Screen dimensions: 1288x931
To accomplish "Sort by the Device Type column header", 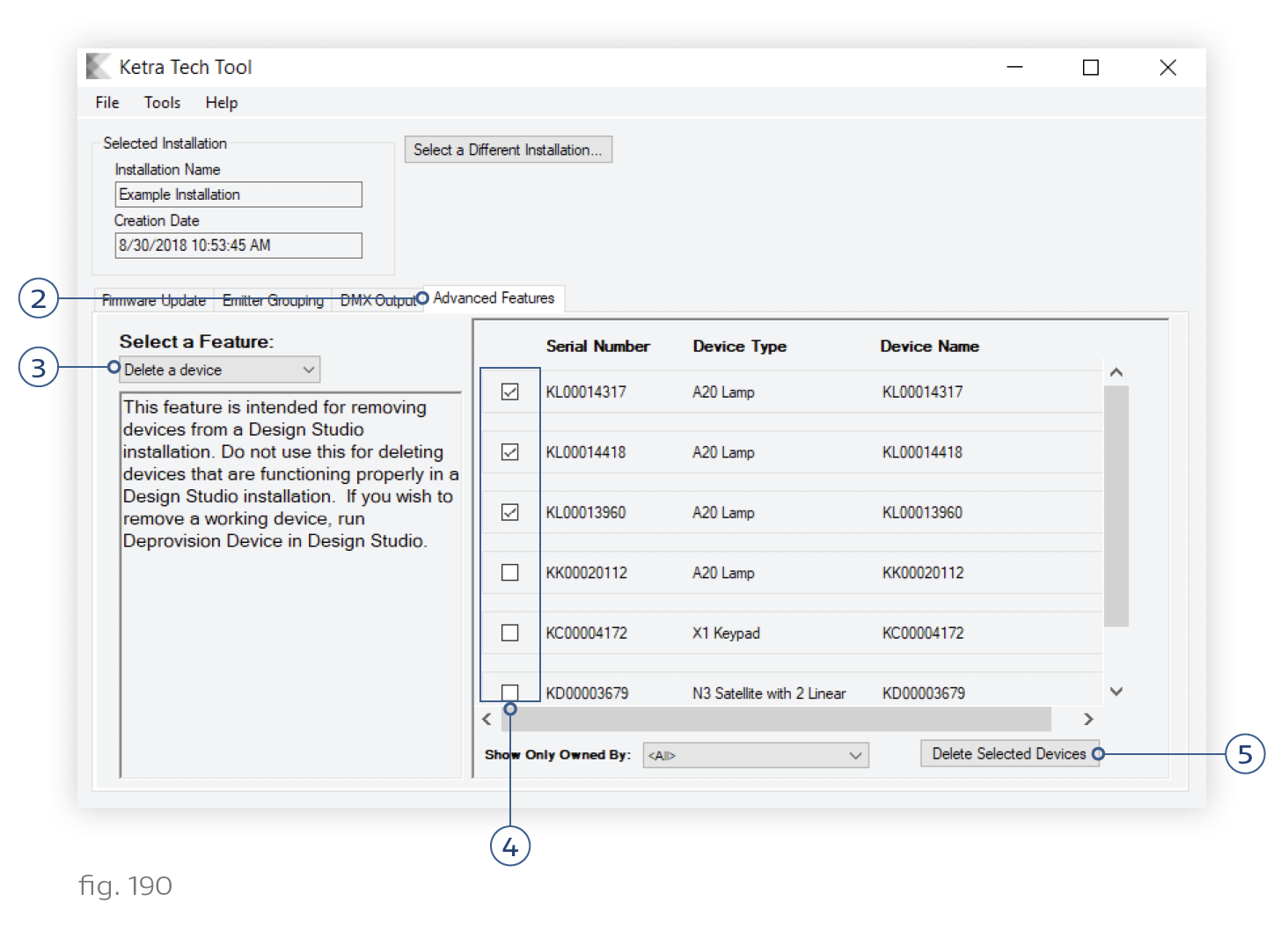I will point(739,347).
